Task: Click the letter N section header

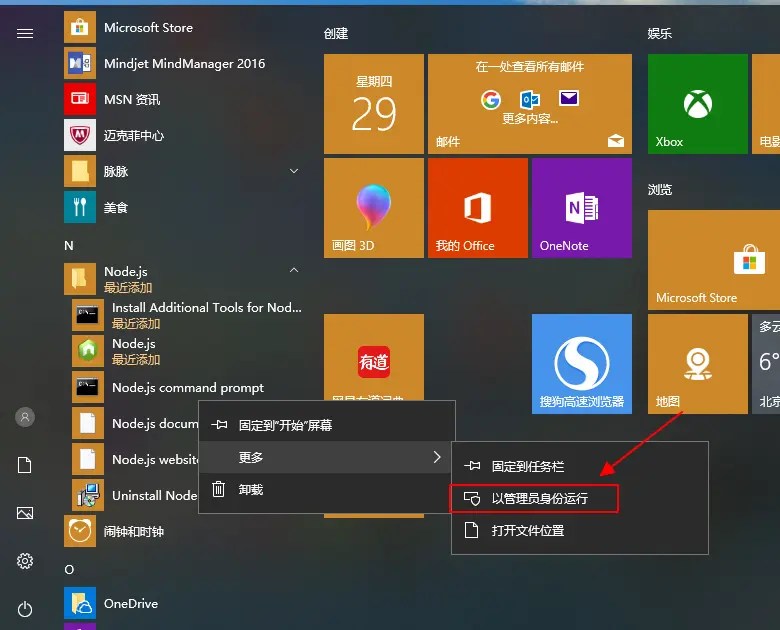Action: 69,246
